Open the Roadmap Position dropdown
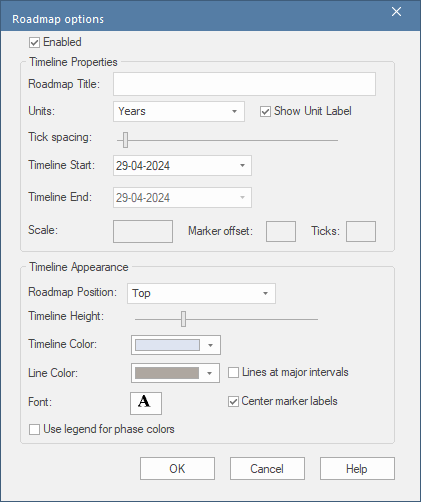This screenshot has width=421, height=502. [201, 293]
